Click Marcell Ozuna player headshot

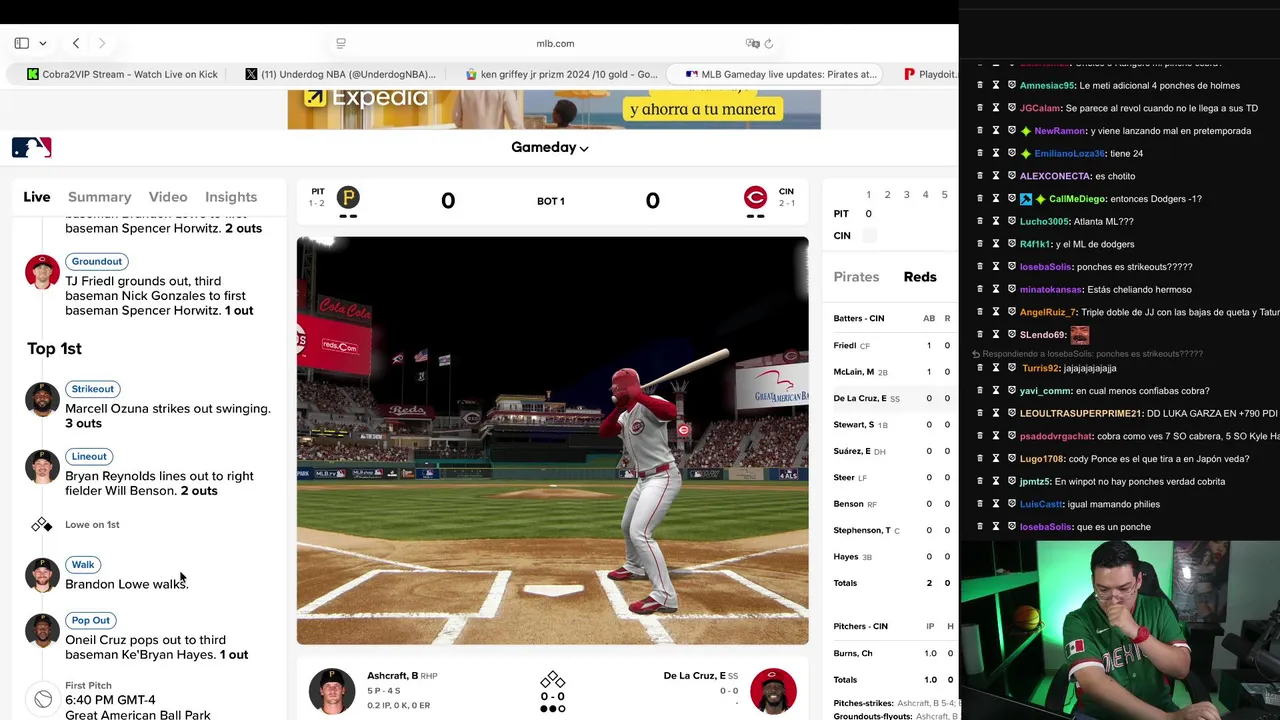pos(42,400)
